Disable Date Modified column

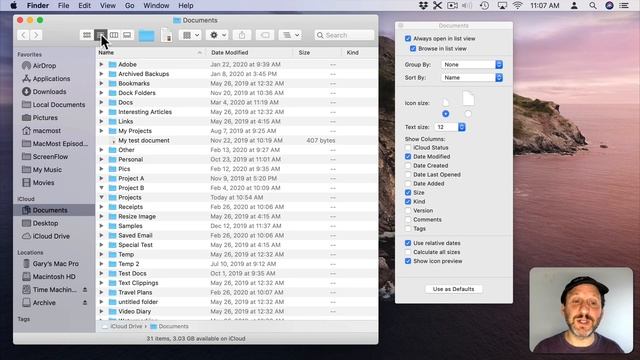pos(408,156)
